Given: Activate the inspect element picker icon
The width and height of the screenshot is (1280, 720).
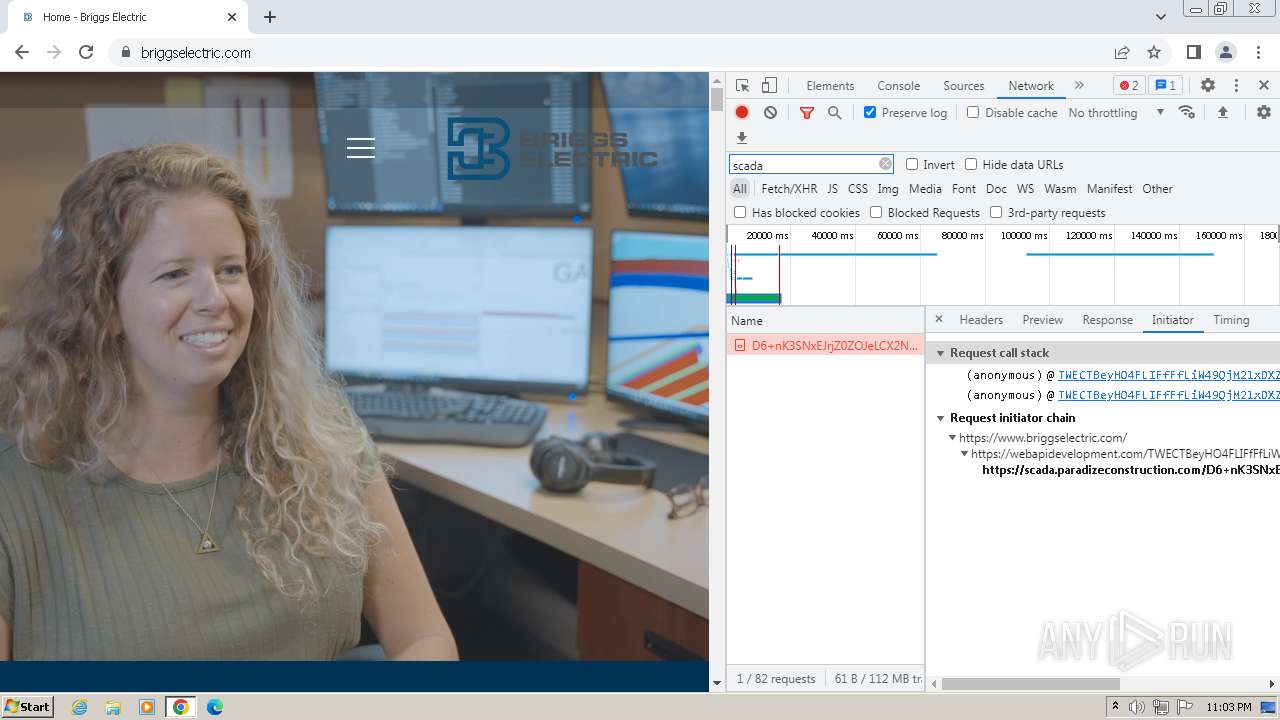Looking at the screenshot, I should point(742,86).
